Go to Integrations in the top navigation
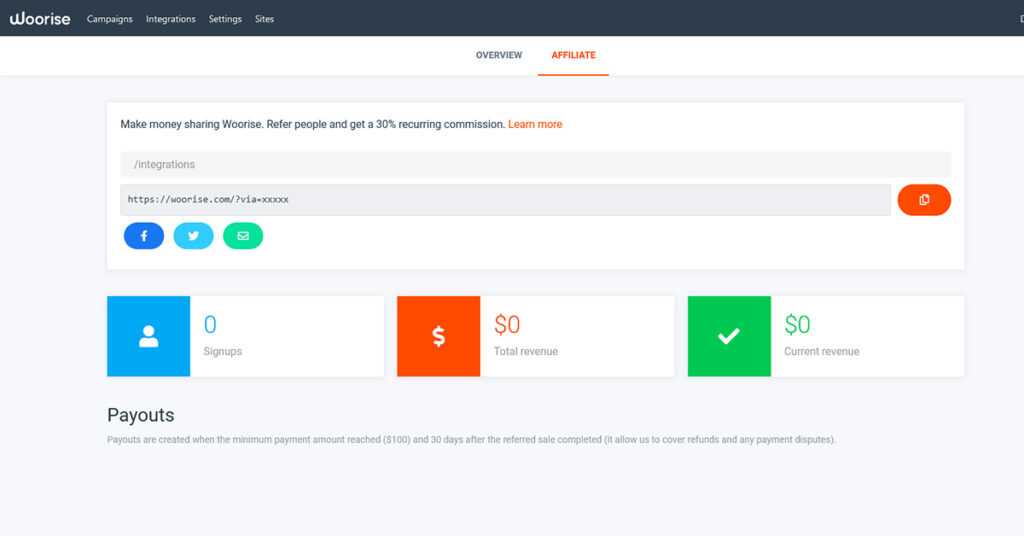Screen dimensions: 1024x536 coord(171,19)
